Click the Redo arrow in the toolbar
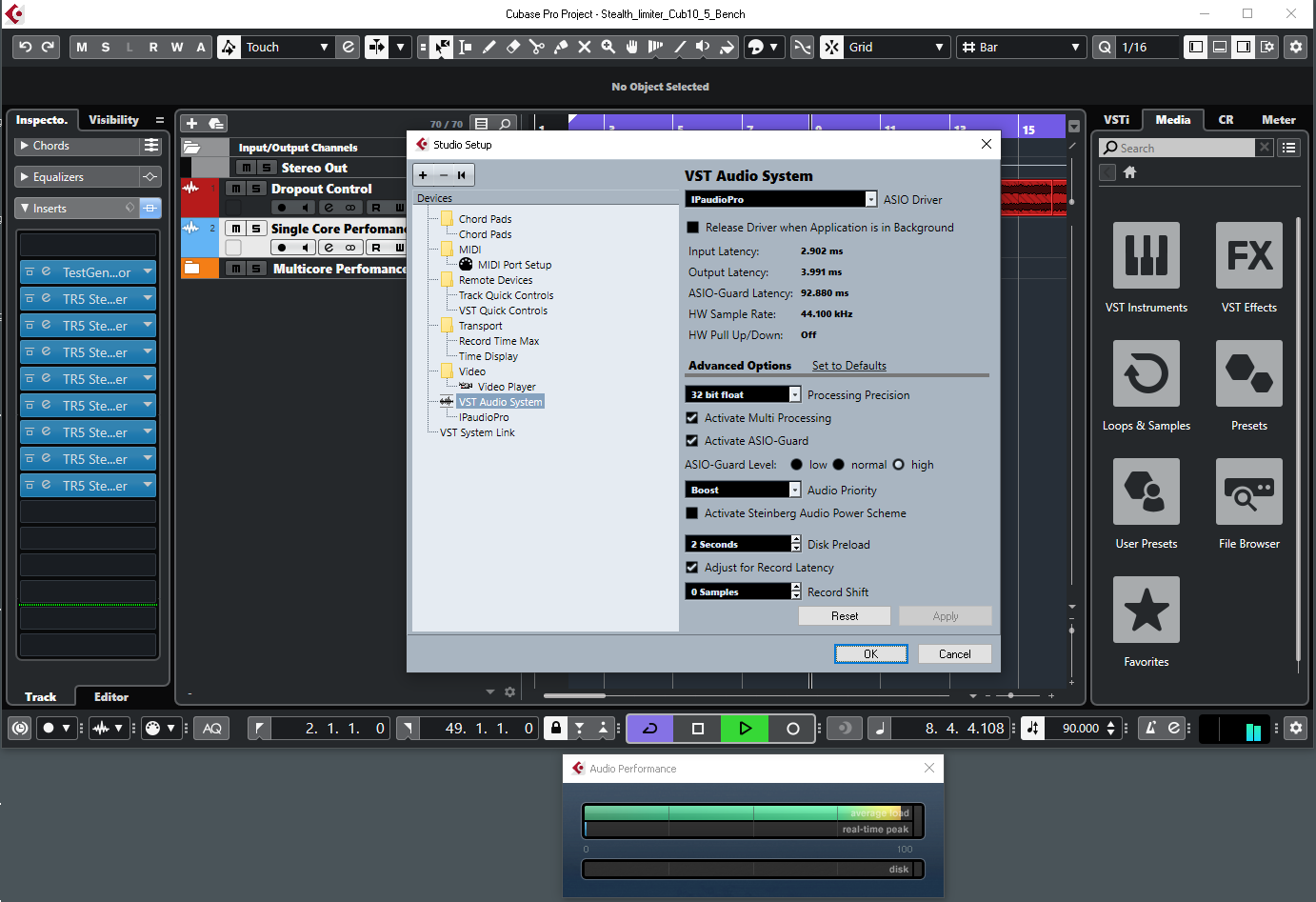 point(48,47)
